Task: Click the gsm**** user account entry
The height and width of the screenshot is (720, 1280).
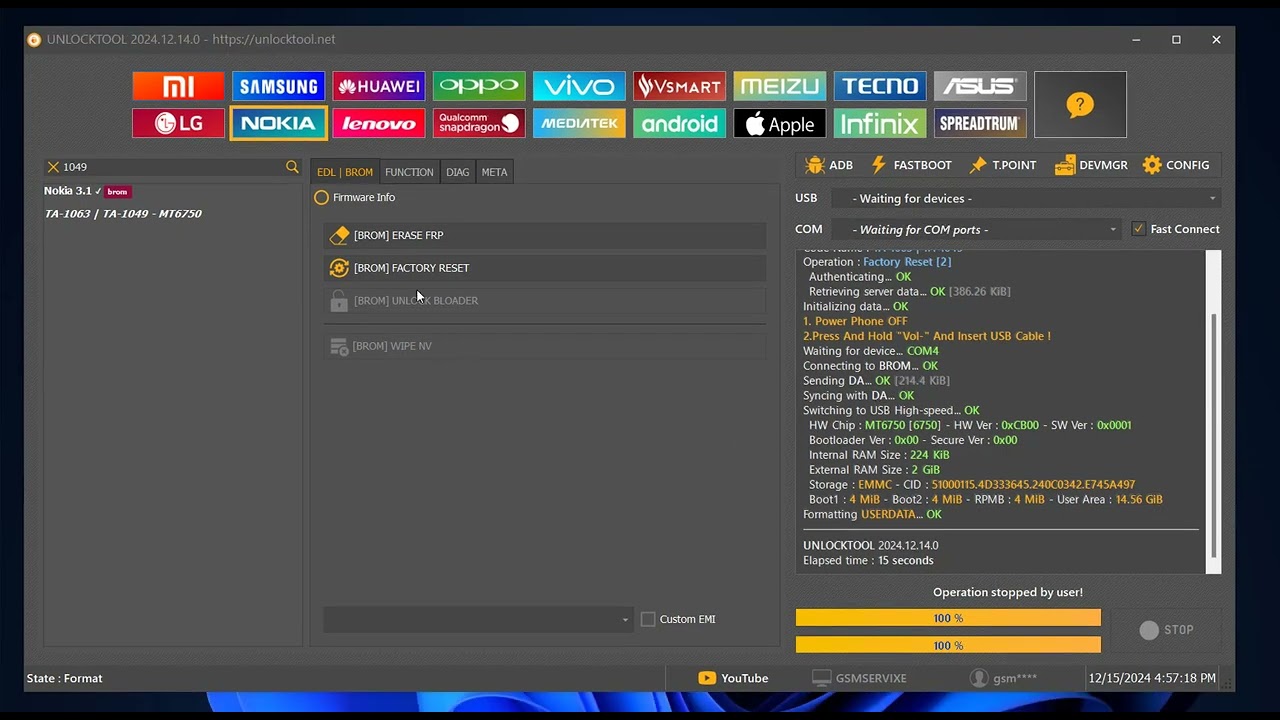Action: [1003, 678]
